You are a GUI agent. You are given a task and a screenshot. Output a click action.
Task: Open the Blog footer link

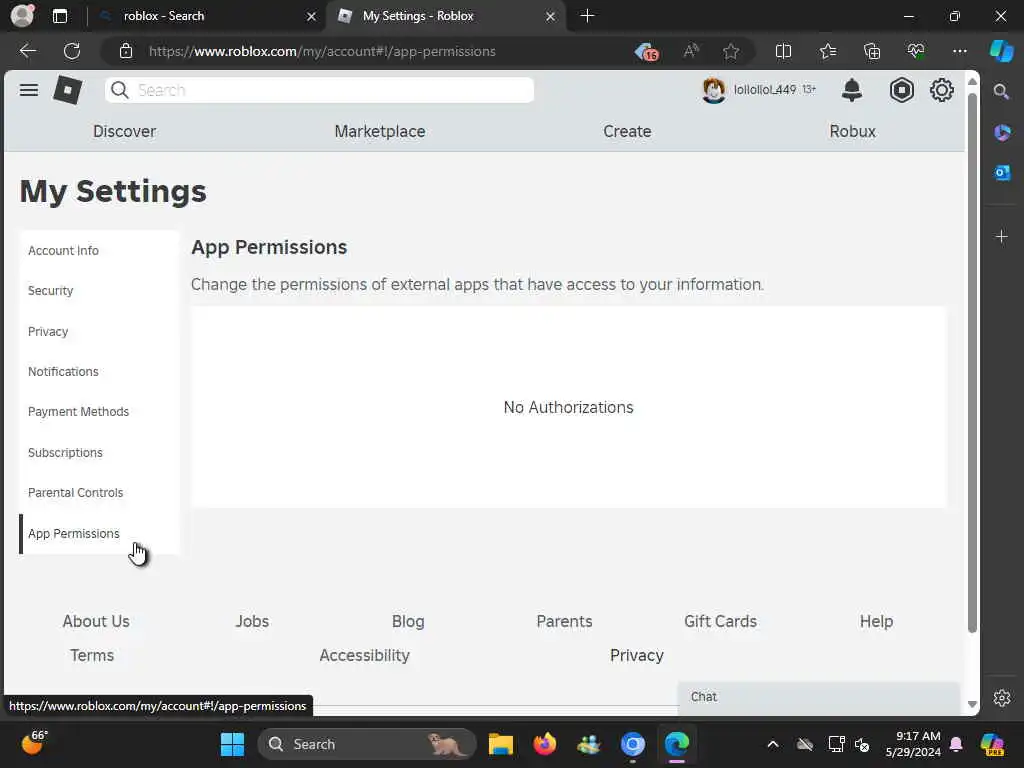tap(408, 621)
